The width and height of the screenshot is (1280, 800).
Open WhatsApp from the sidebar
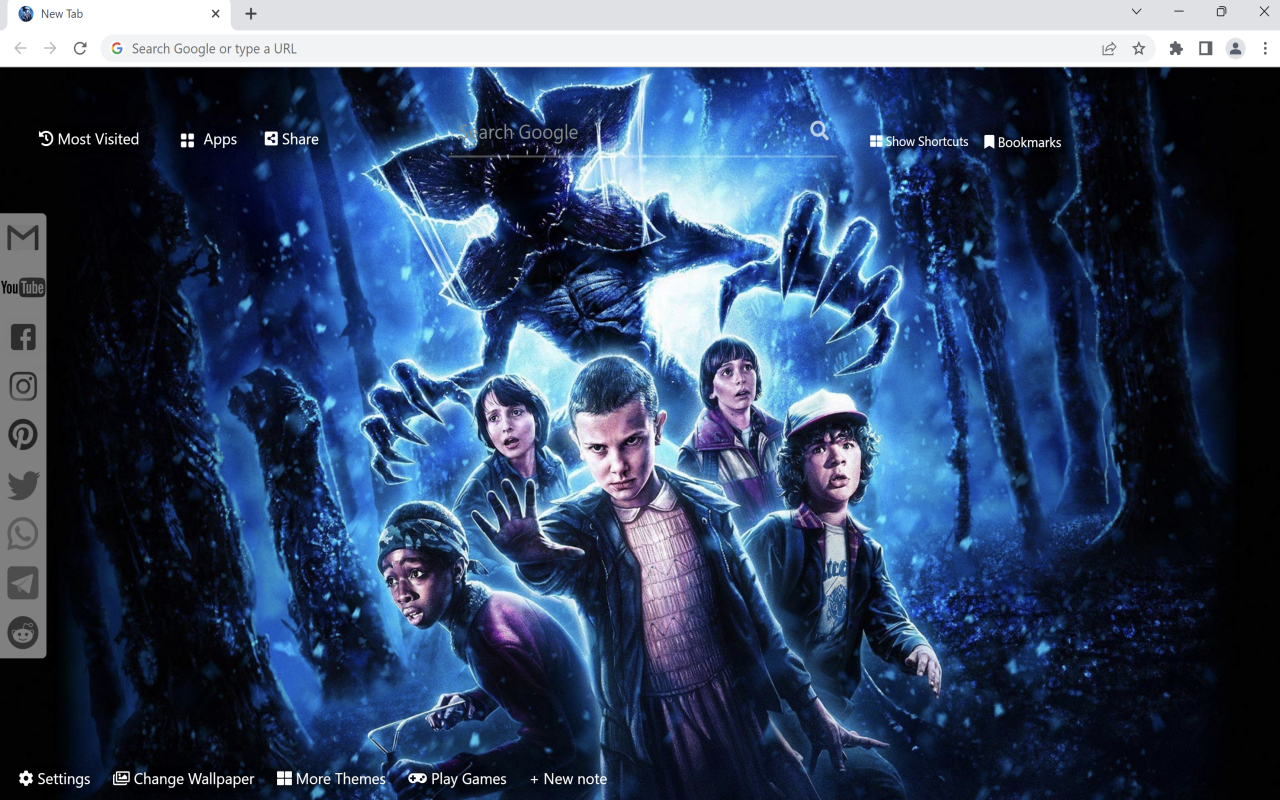[23, 534]
